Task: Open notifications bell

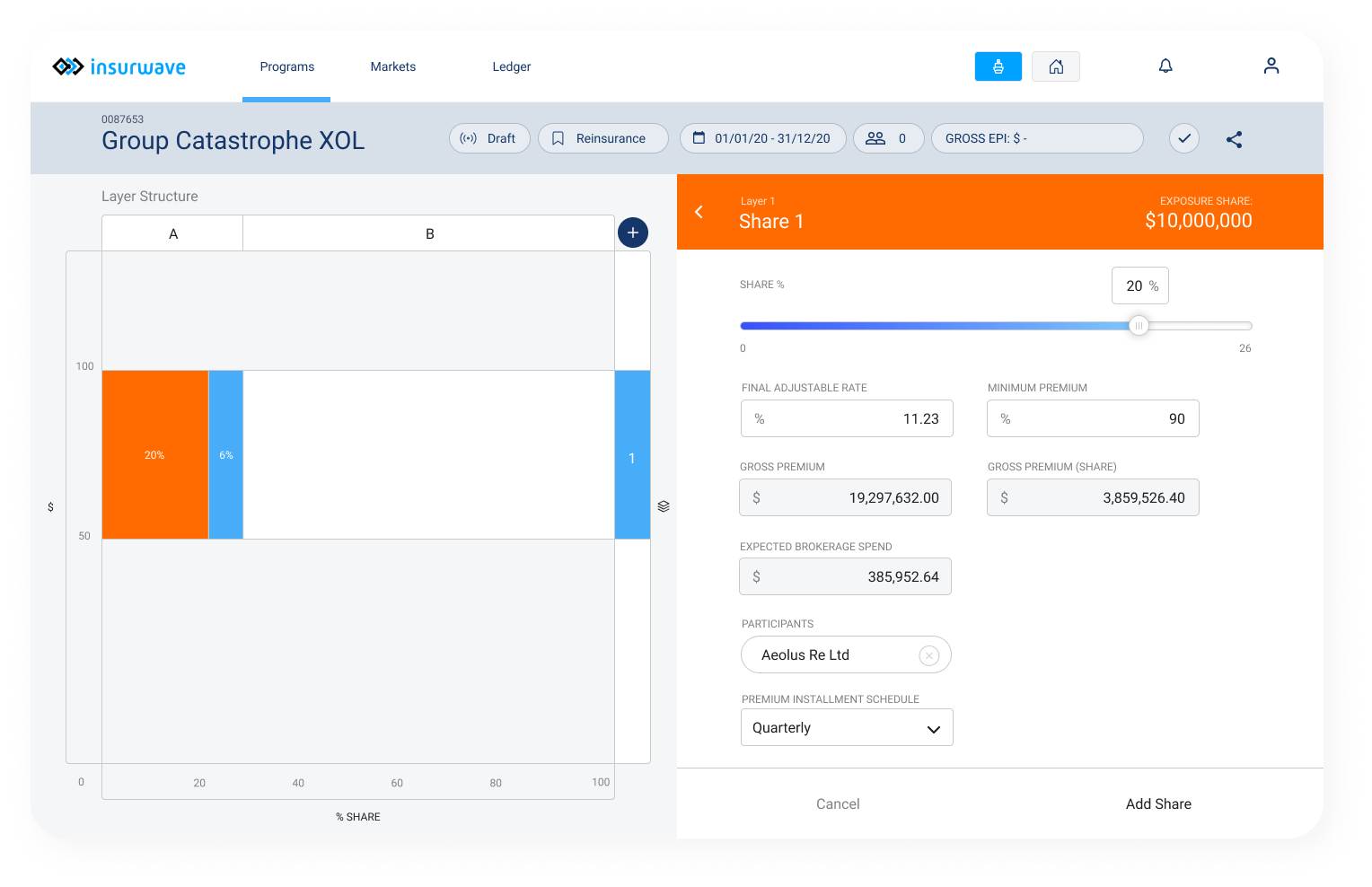Action: coord(1165,66)
